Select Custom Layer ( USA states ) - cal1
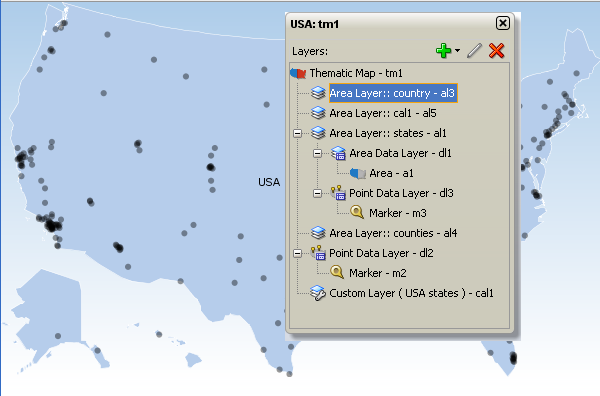Viewport: 600px width, 396px height. [x=411, y=293]
